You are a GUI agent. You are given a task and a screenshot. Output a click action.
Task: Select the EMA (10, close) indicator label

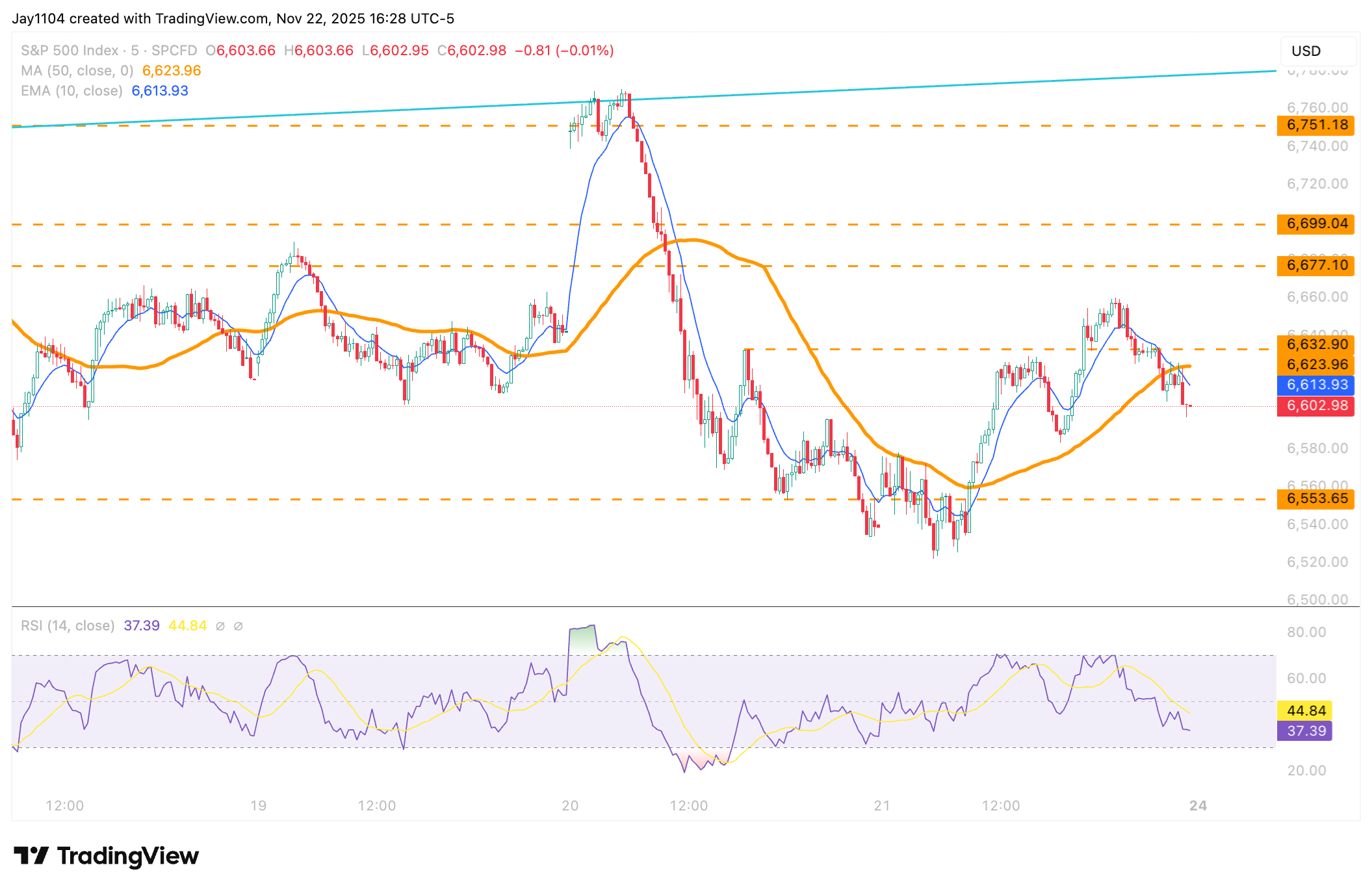tap(71, 90)
